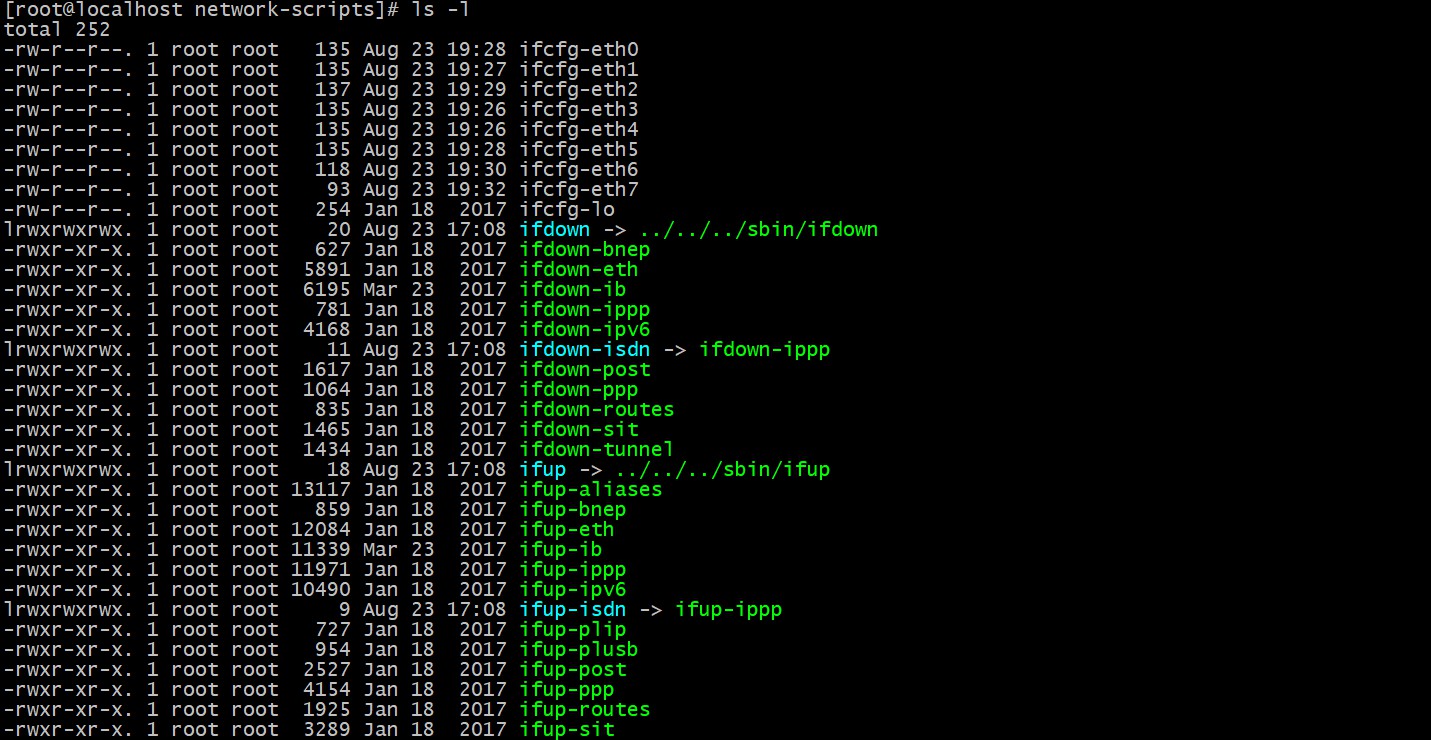Click file size 13117 of ifup-aliases
Screen dimensions: 1431x740
[x=321, y=490]
